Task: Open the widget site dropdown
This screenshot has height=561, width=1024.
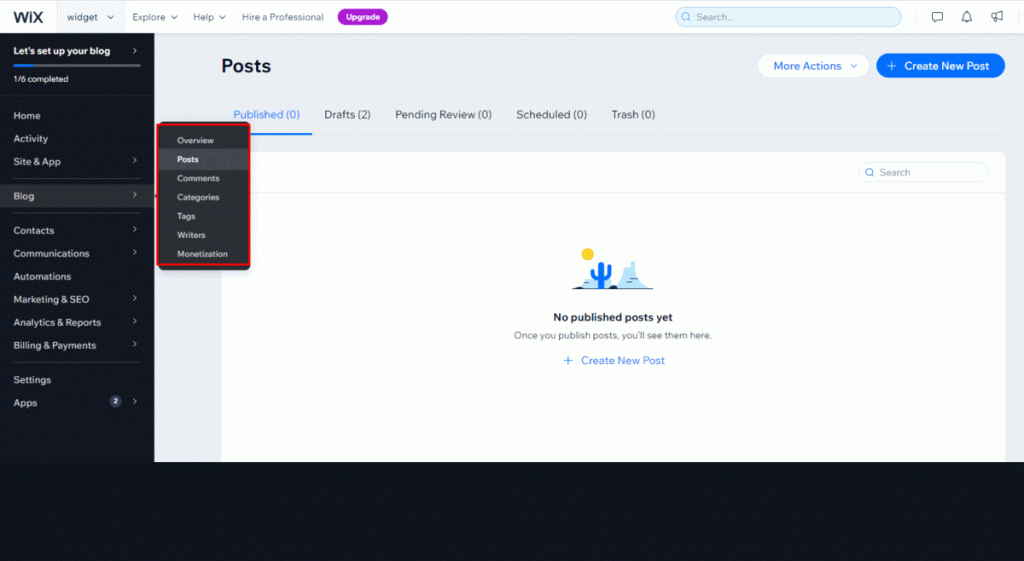Action: point(89,17)
